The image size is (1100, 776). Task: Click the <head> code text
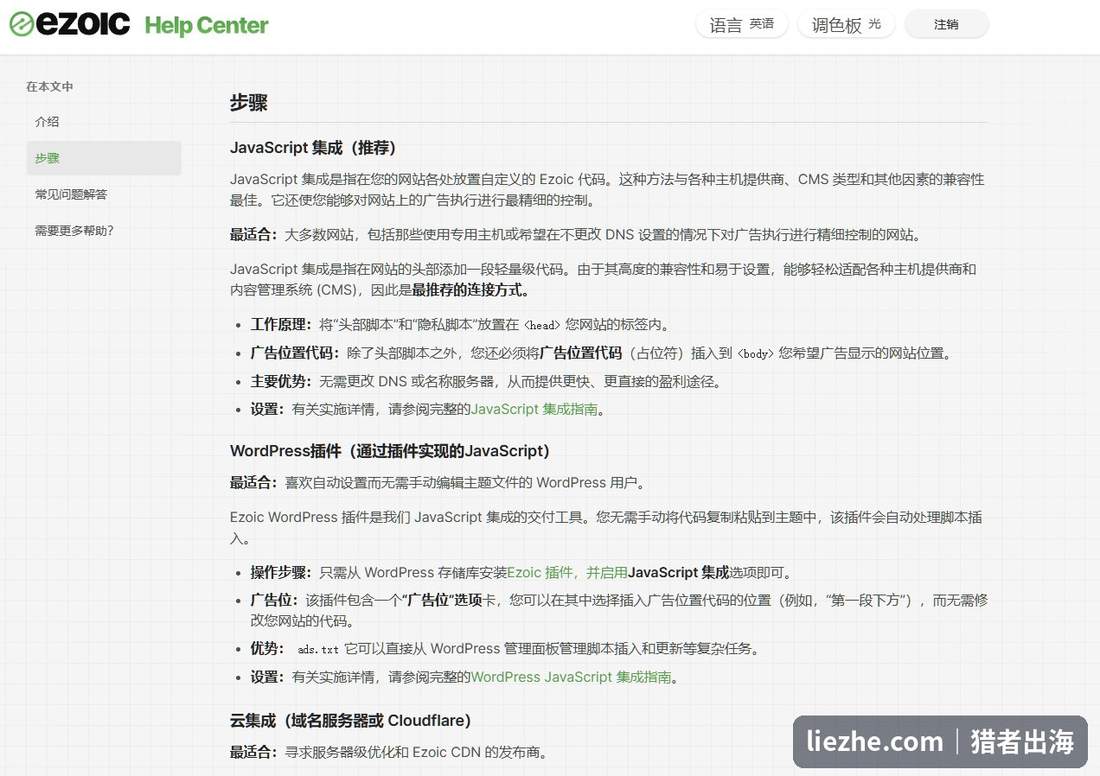[x=543, y=325]
